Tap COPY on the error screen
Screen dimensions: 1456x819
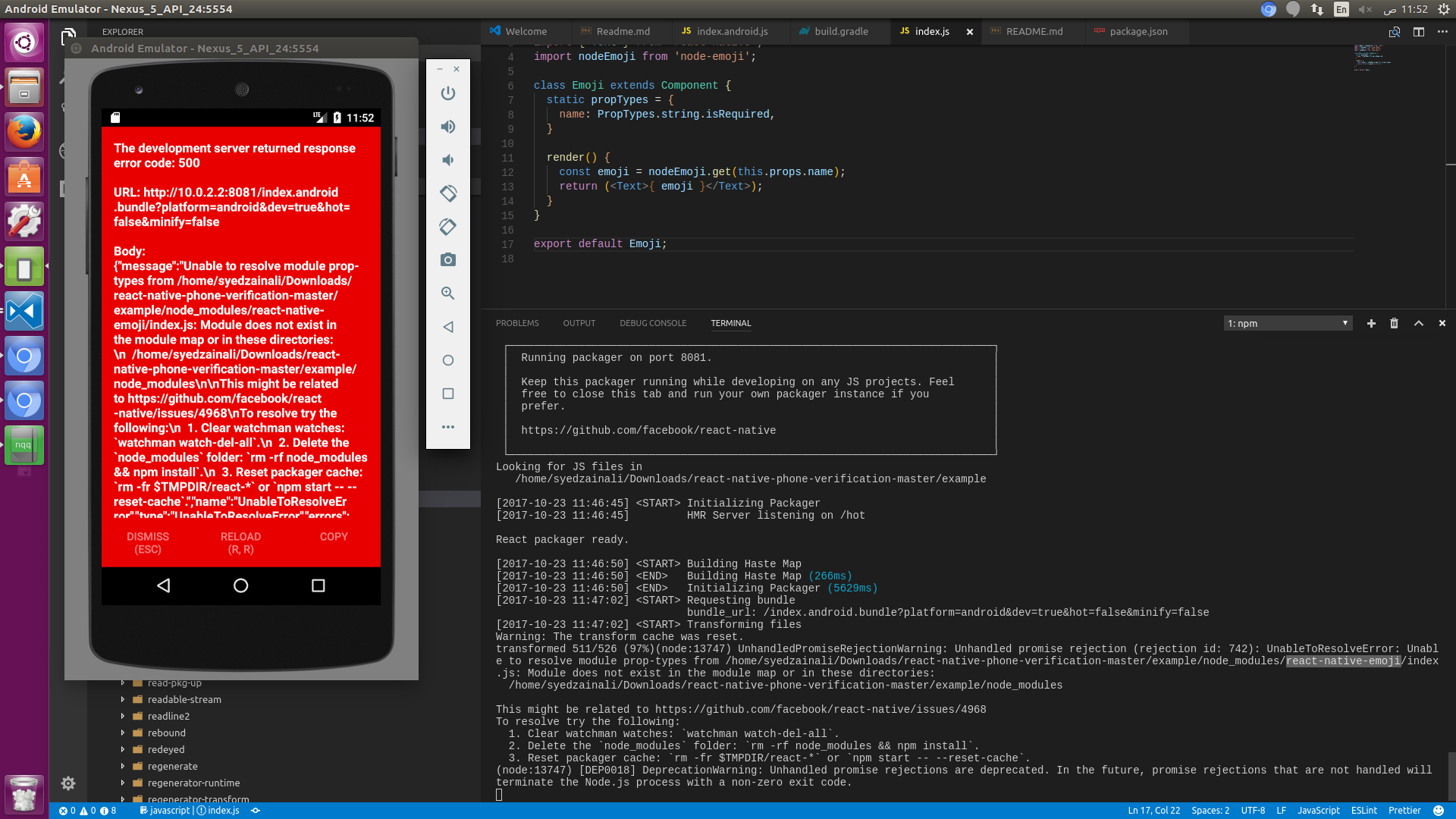click(334, 537)
